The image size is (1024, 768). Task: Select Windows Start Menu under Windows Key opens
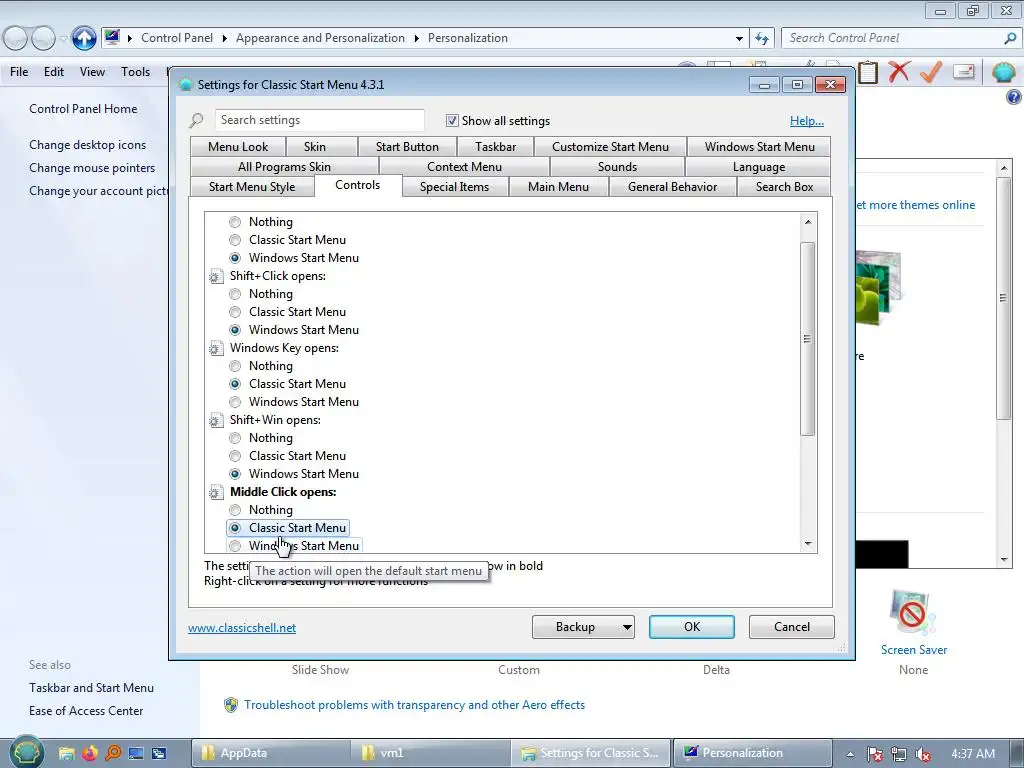(x=235, y=402)
